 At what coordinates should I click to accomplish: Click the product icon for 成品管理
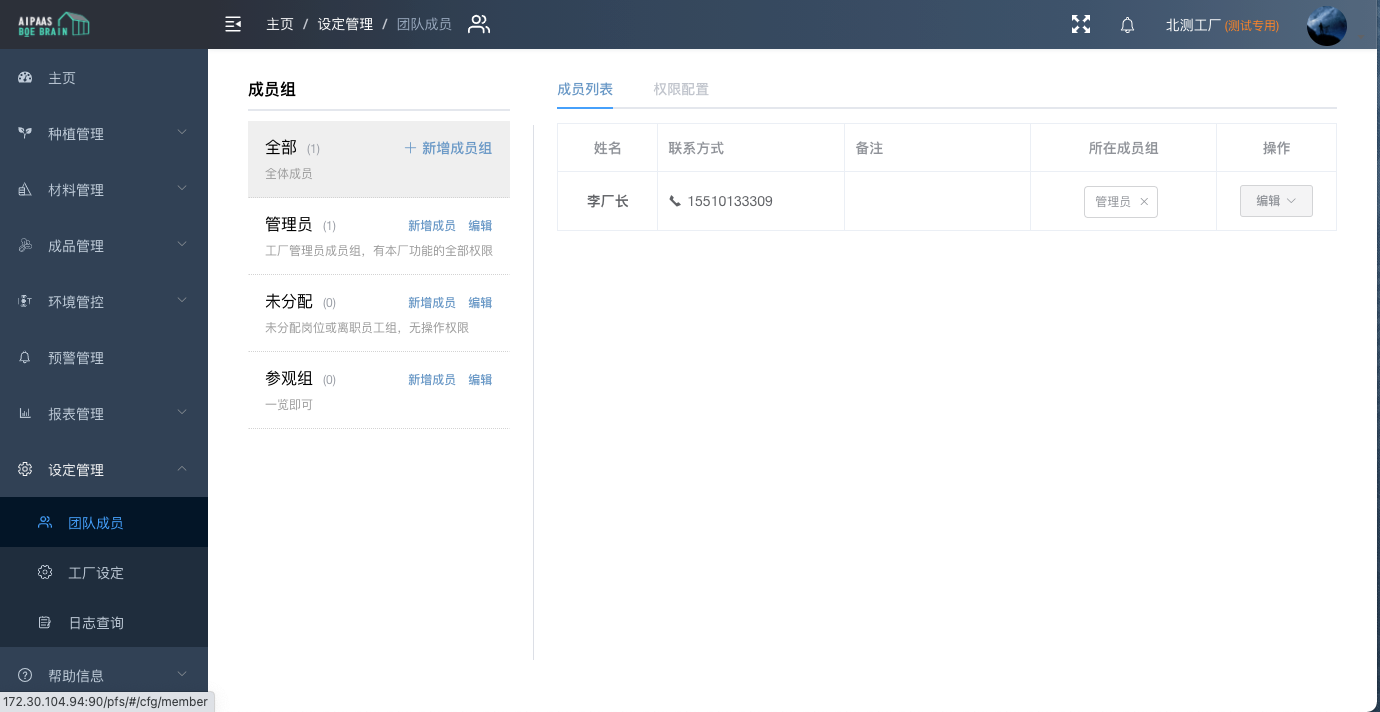(x=26, y=246)
